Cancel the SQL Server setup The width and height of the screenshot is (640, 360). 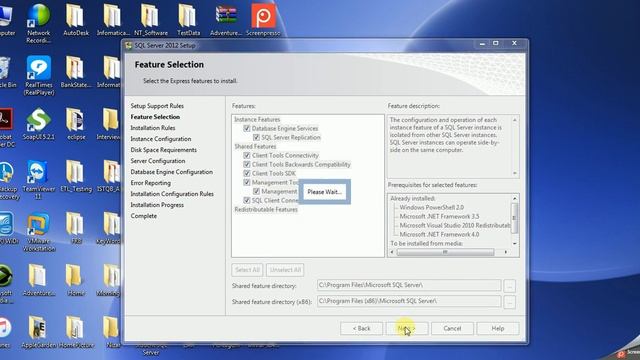(452, 328)
